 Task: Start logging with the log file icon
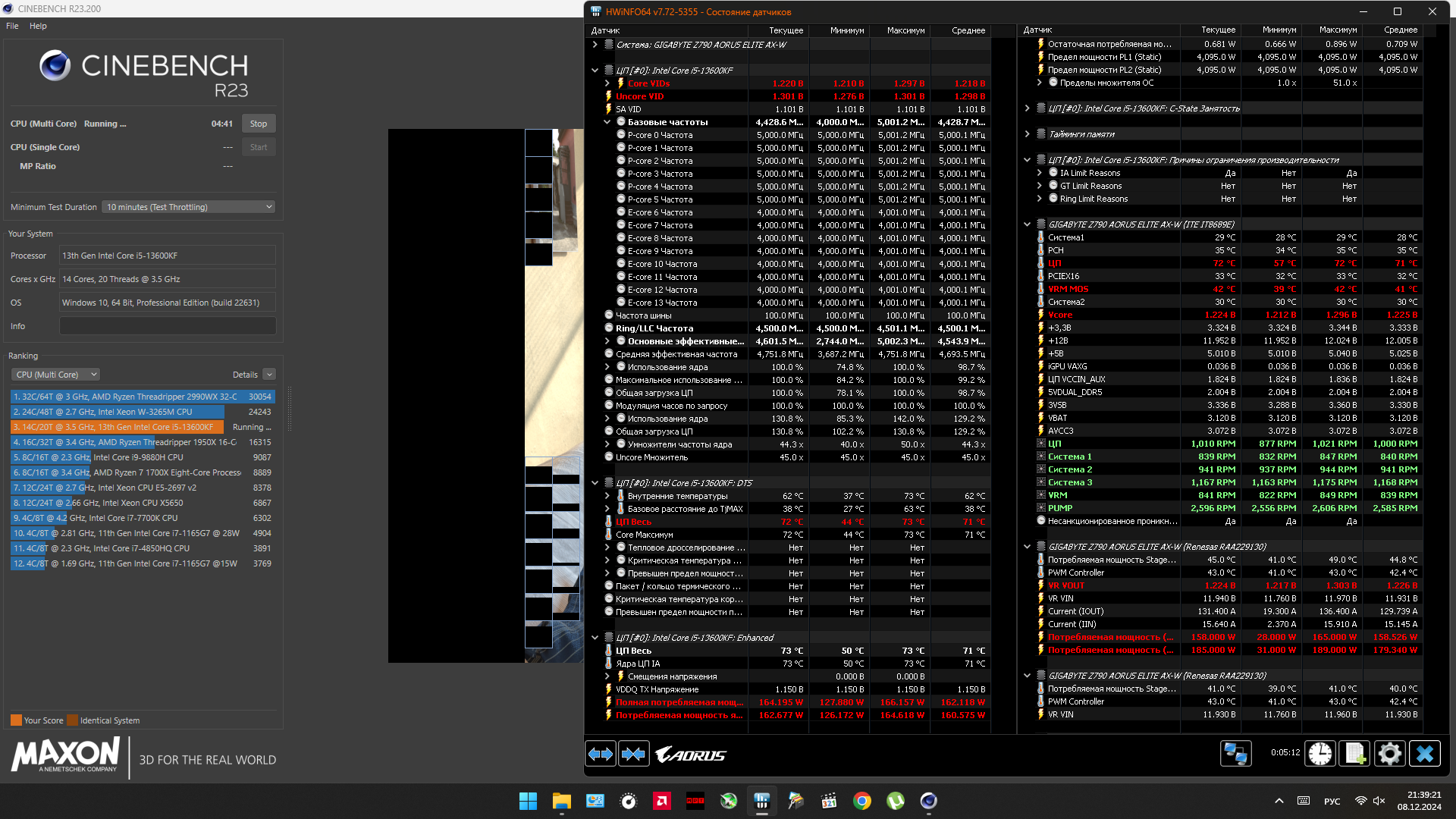[x=1355, y=754]
